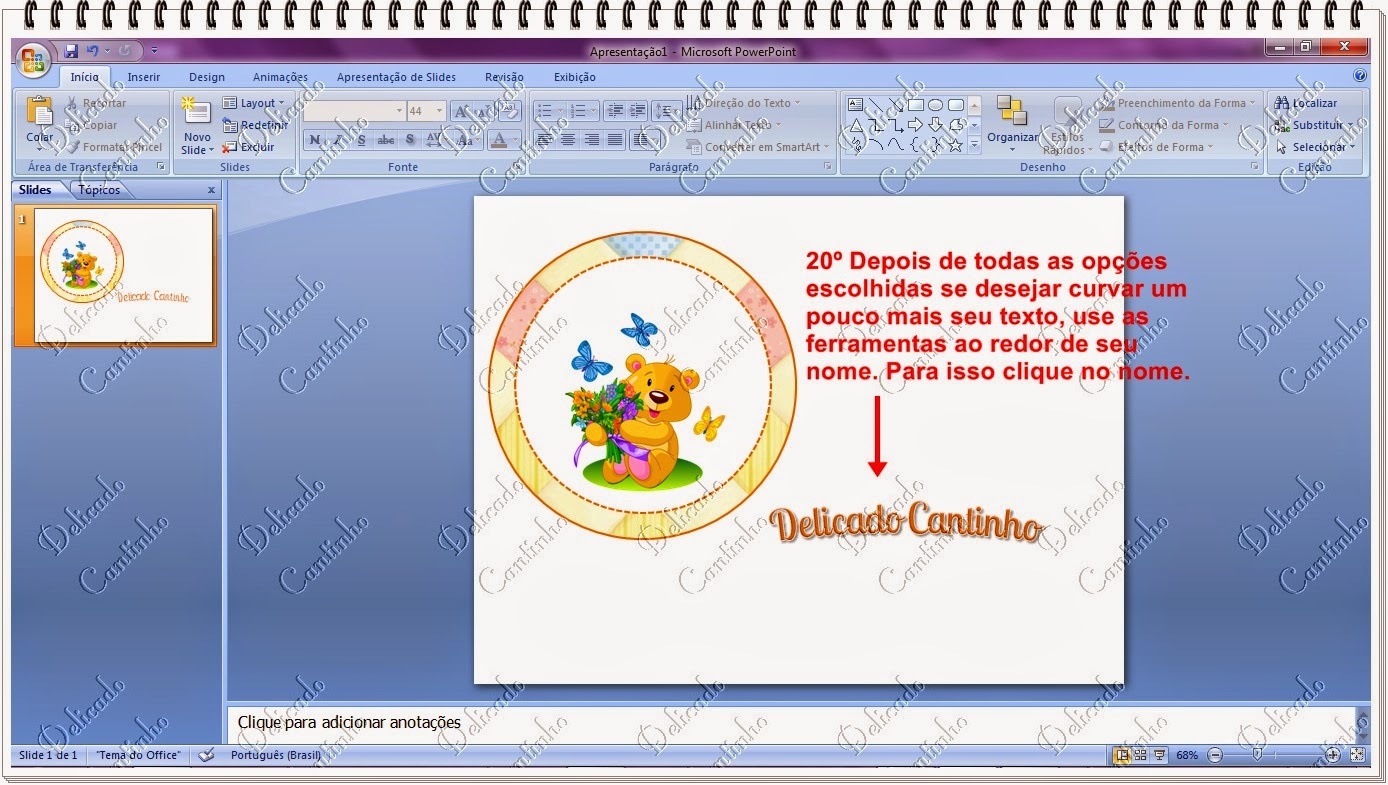Open the Selecionar dropdown
1388x785 pixels.
pos(1315,147)
